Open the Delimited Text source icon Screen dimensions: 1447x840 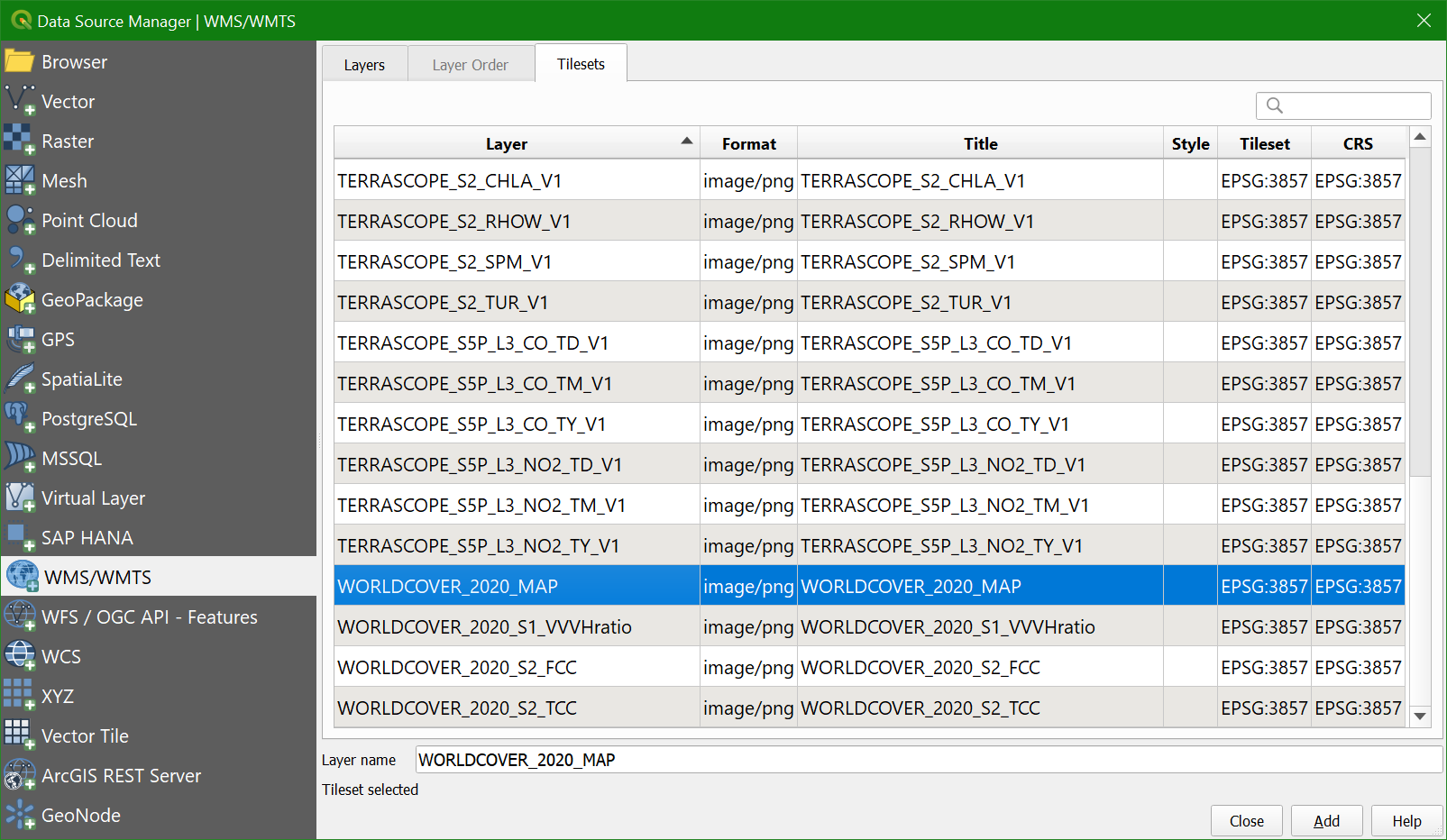click(20, 260)
